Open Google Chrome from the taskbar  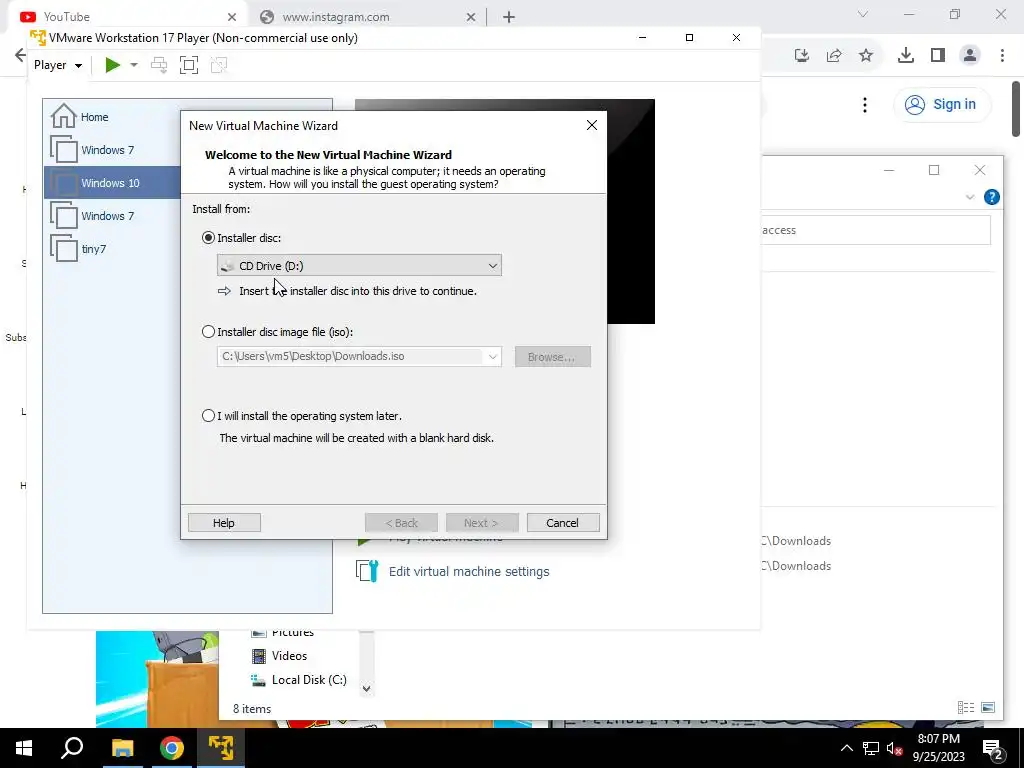coord(172,748)
